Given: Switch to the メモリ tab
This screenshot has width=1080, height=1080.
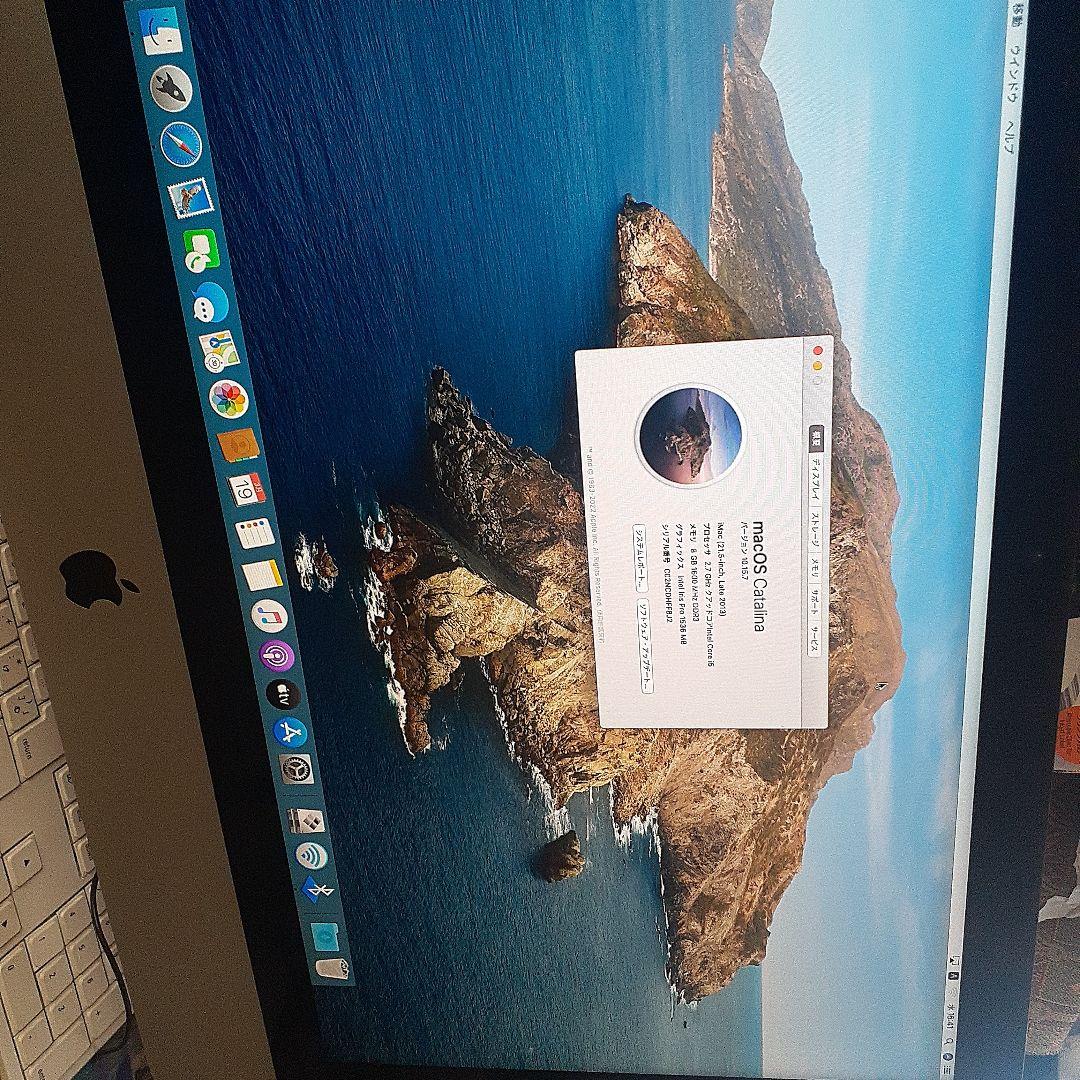Looking at the screenshot, I should click(x=814, y=567).
